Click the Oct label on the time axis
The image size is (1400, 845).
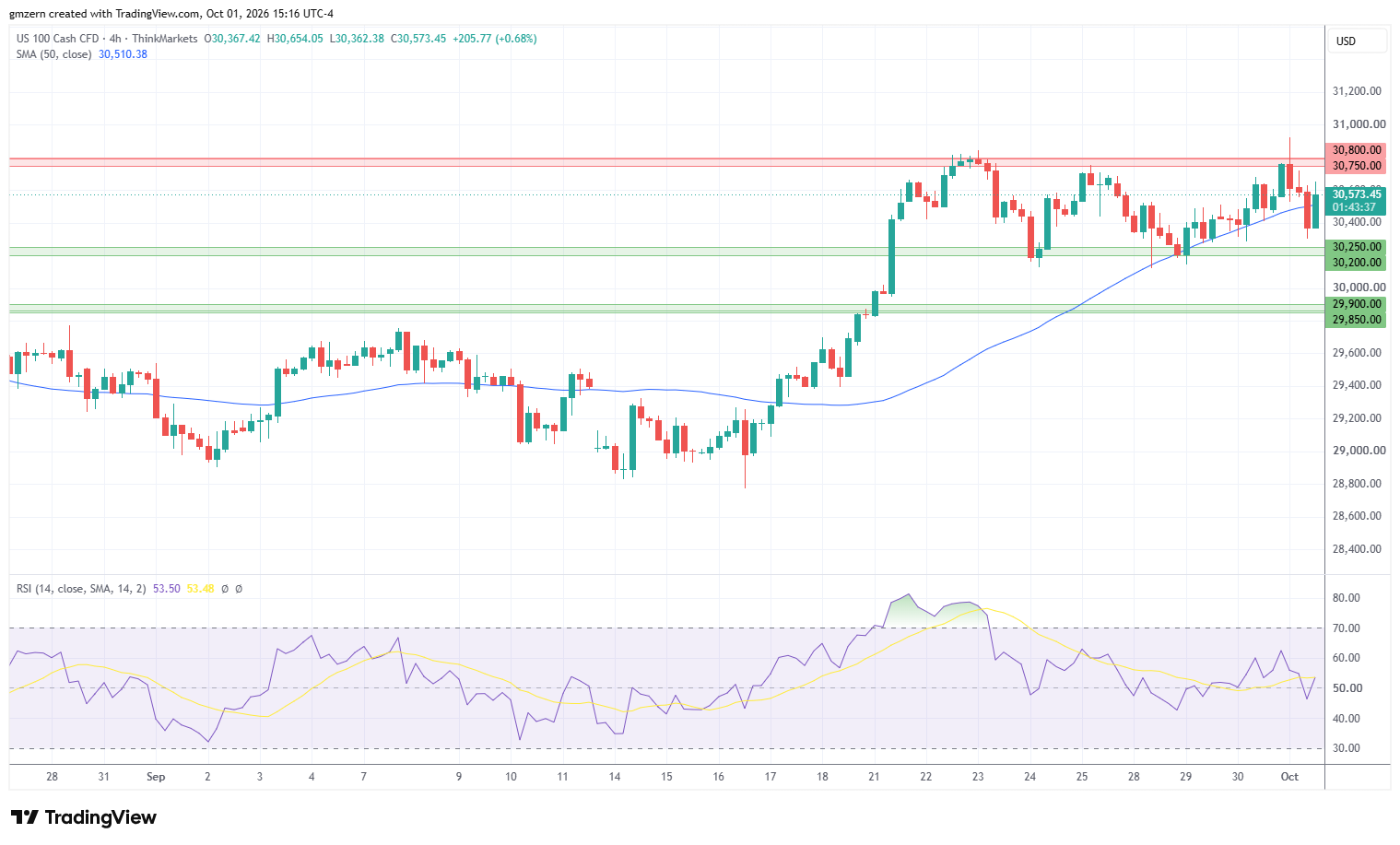point(1289,777)
